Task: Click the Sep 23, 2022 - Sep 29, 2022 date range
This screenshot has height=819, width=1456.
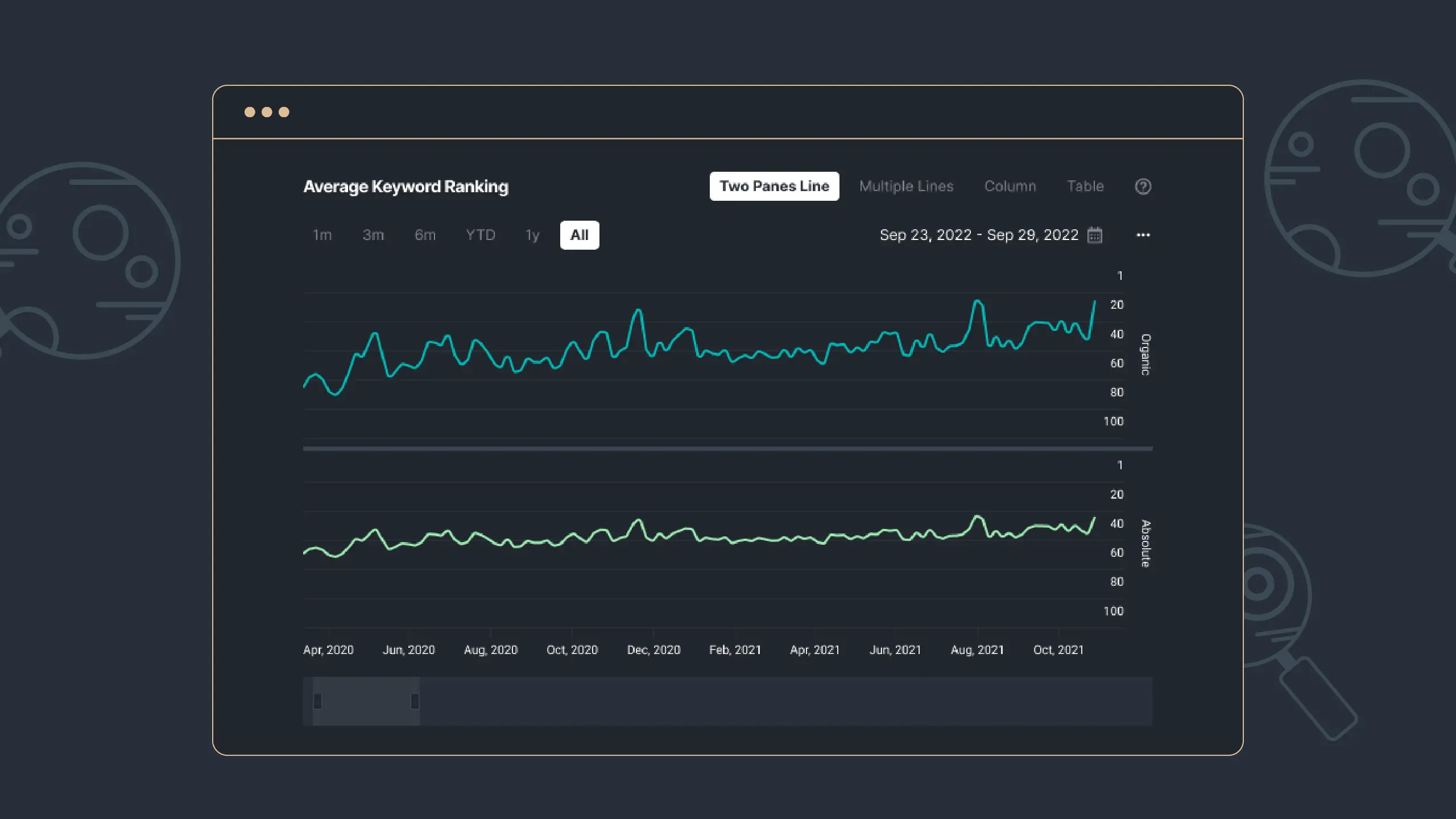Action: coord(979,235)
